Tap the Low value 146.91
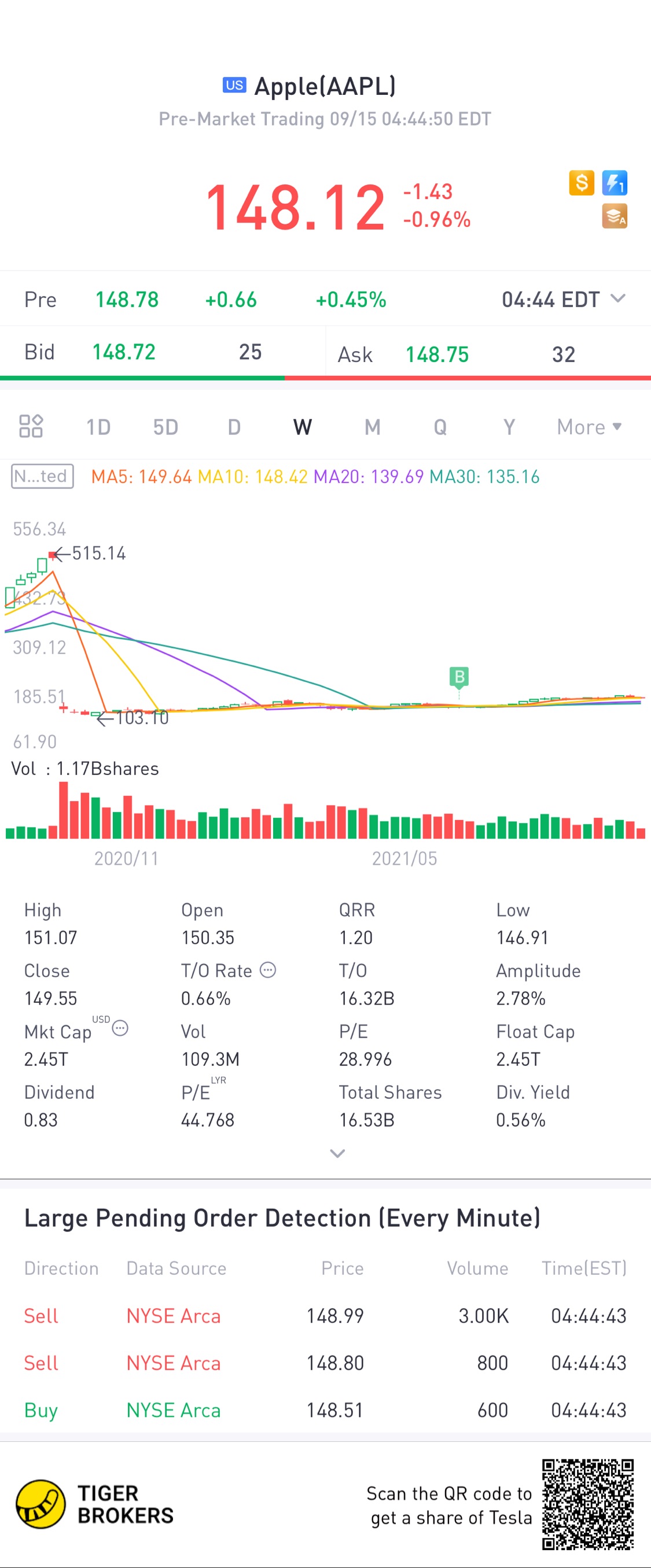Viewport: 651px width, 1568px height. click(522, 938)
